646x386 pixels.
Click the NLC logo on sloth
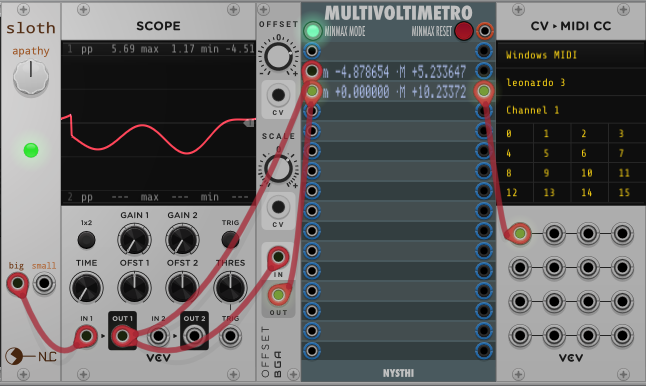click(x=31, y=356)
